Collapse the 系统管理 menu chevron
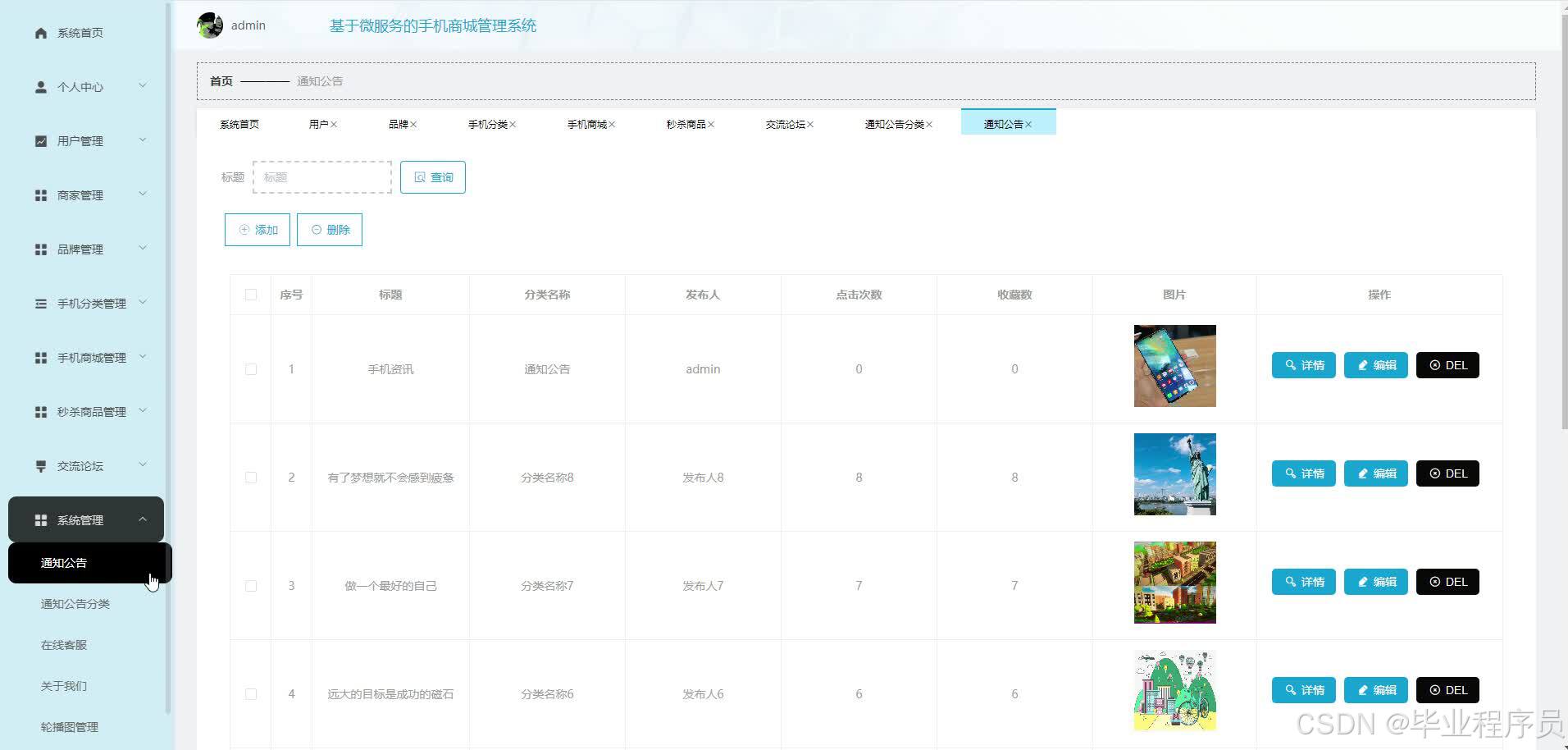 (143, 519)
